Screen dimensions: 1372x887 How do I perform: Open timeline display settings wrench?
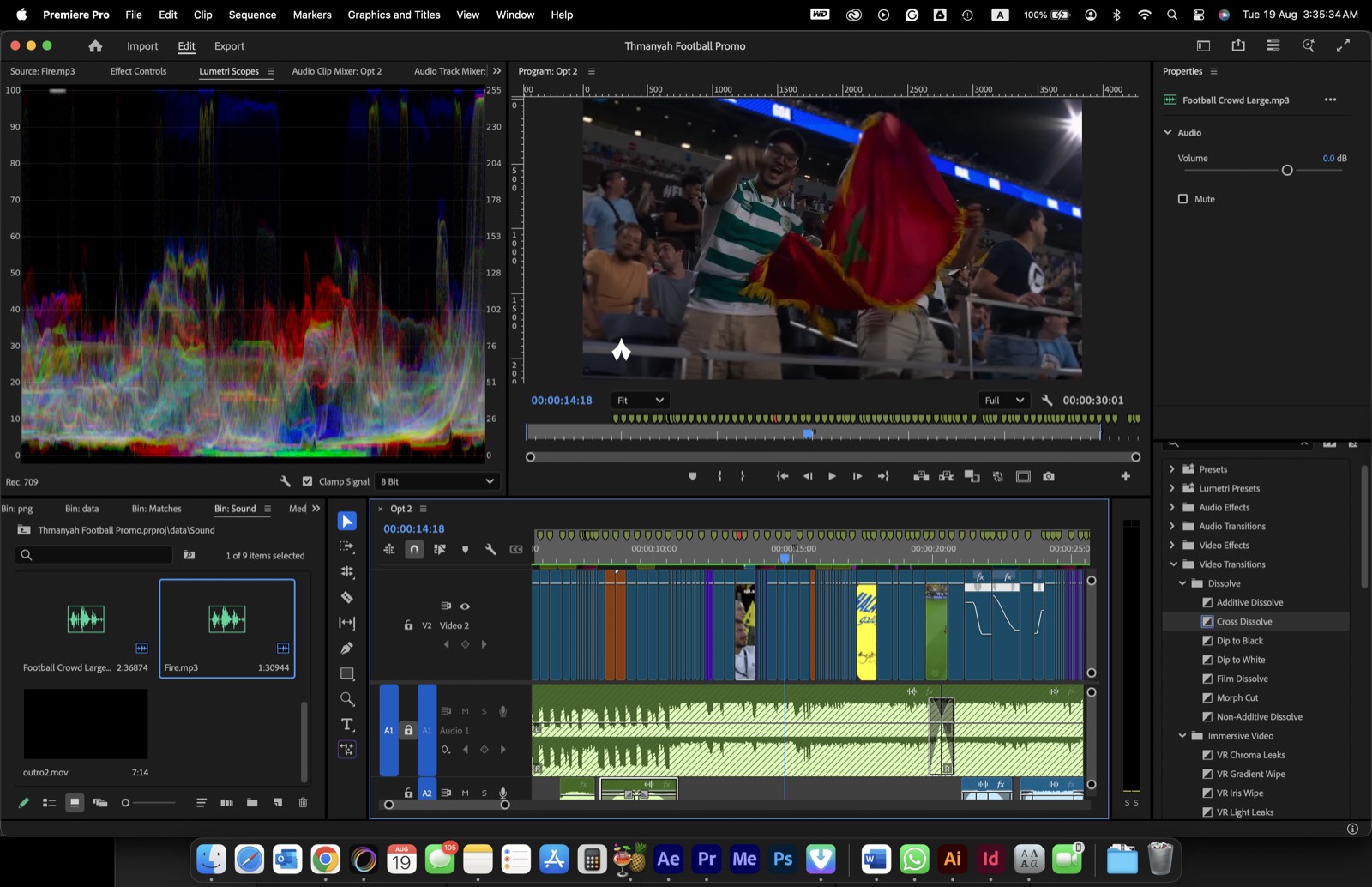coord(490,549)
